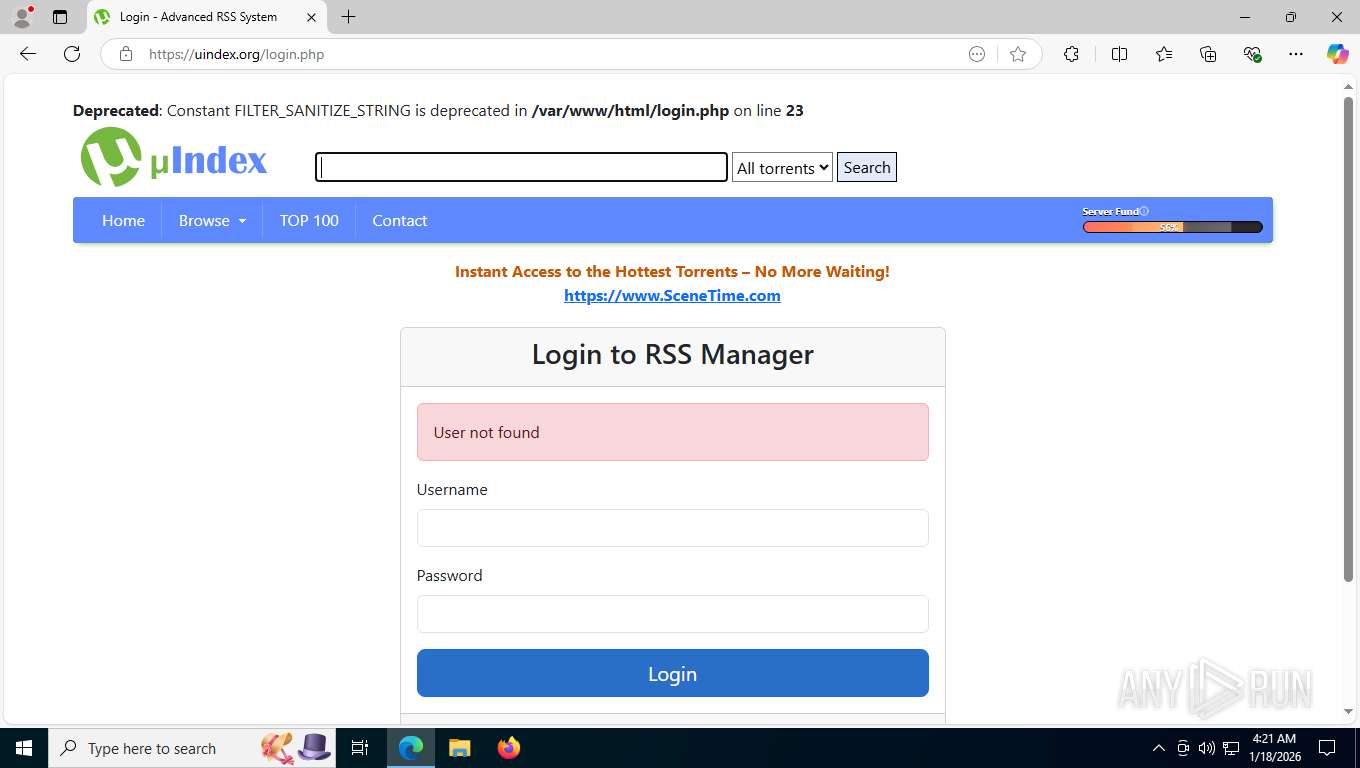This screenshot has width=1360, height=768.
Task: Open the notification center
Action: pyautogui.click(x=1327, y=748)
